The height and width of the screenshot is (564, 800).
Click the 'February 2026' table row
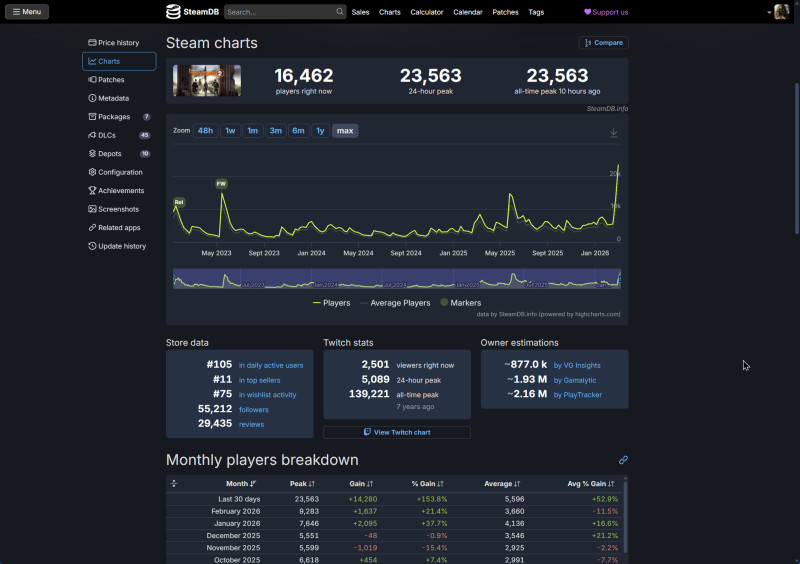coord(395,511)
